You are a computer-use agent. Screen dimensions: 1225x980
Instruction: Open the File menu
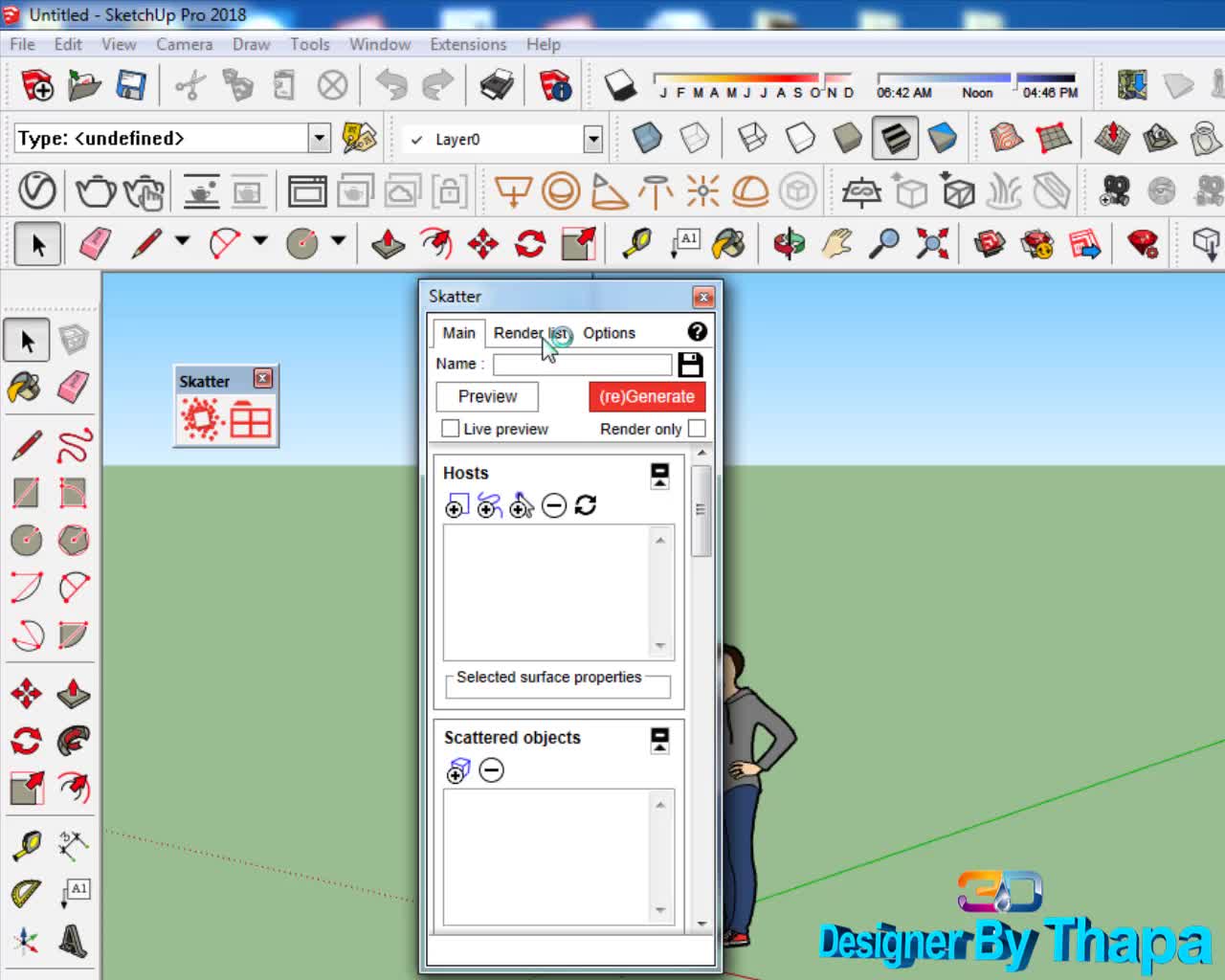click(x=22, y=44)
